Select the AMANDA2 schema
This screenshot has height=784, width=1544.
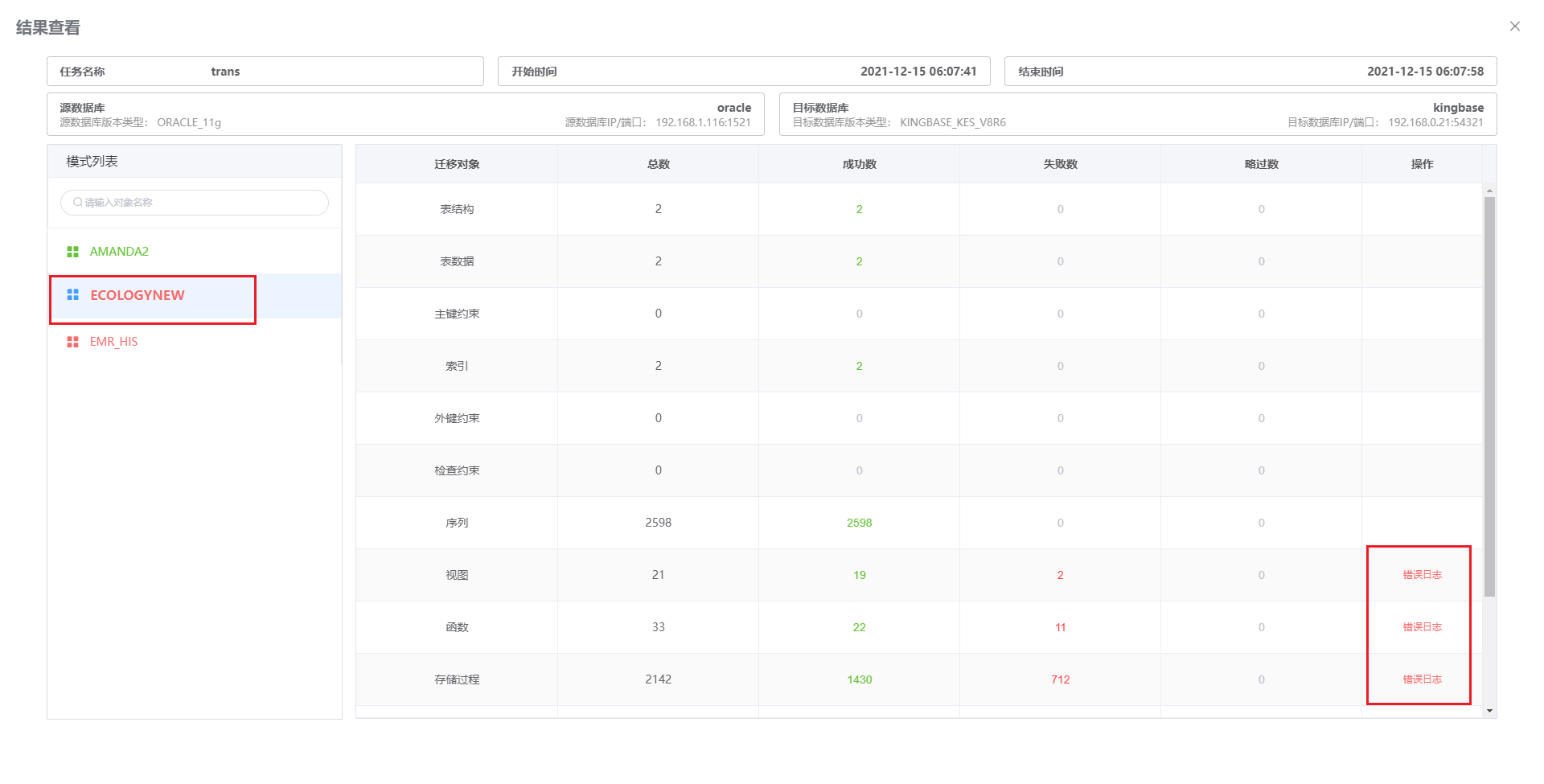[119, 251]
